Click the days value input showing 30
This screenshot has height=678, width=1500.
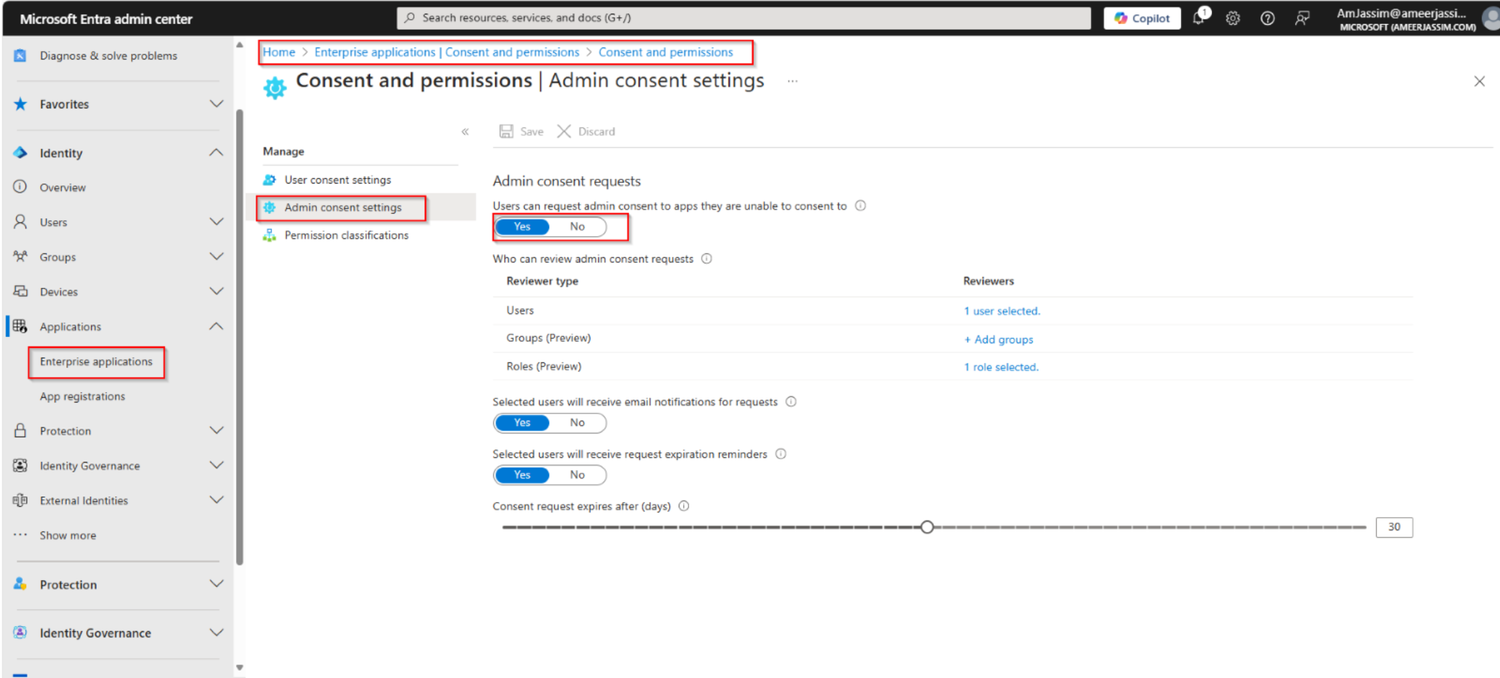[x=1393, y=526]
